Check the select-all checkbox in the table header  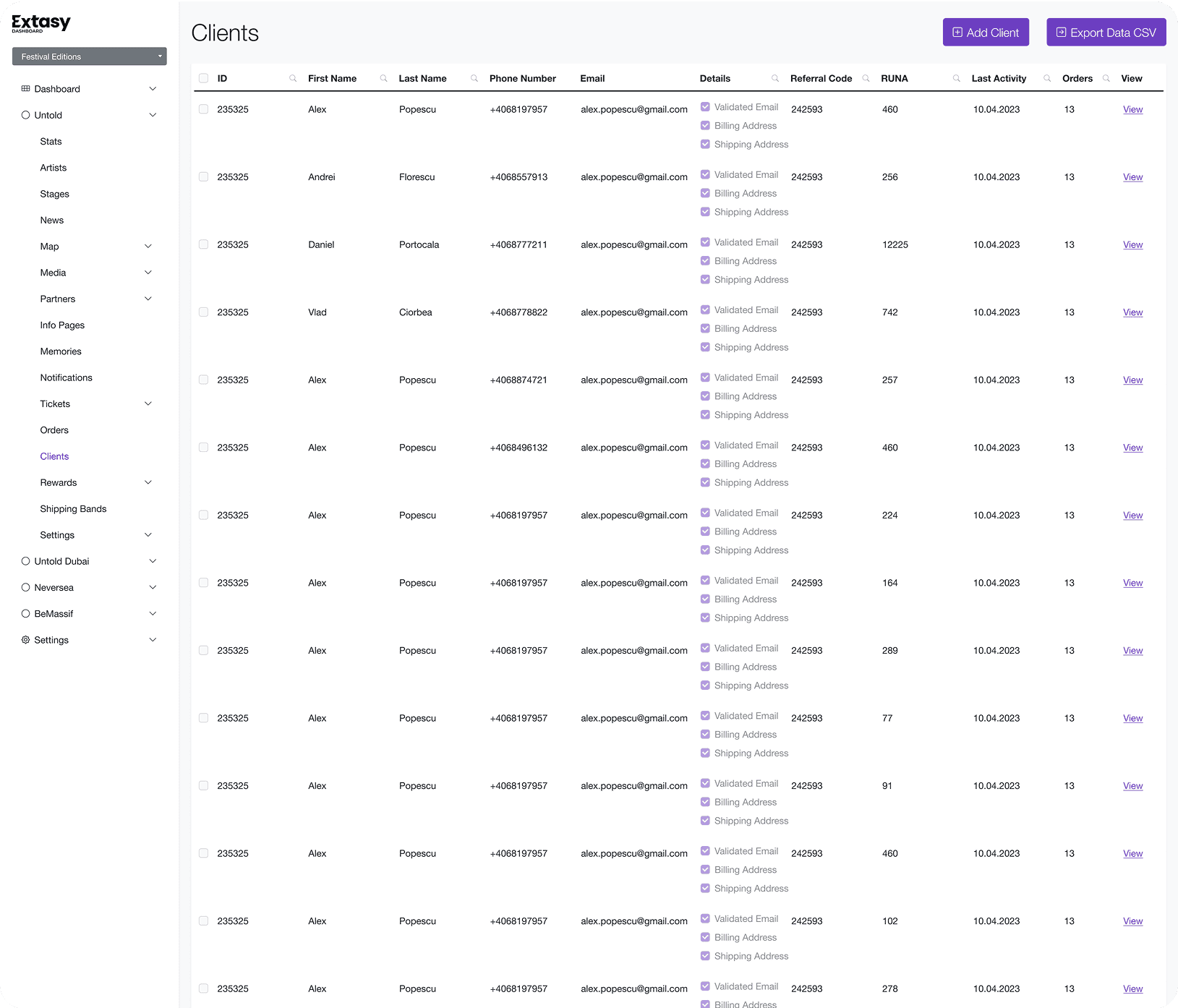coord(203,78)
